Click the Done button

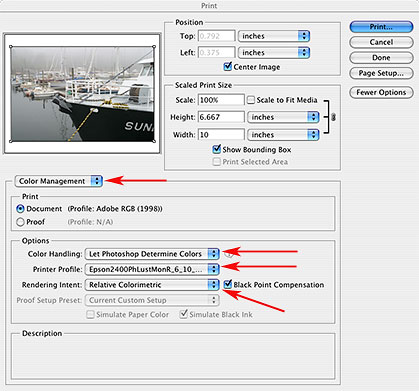click(x=381, y=58)
